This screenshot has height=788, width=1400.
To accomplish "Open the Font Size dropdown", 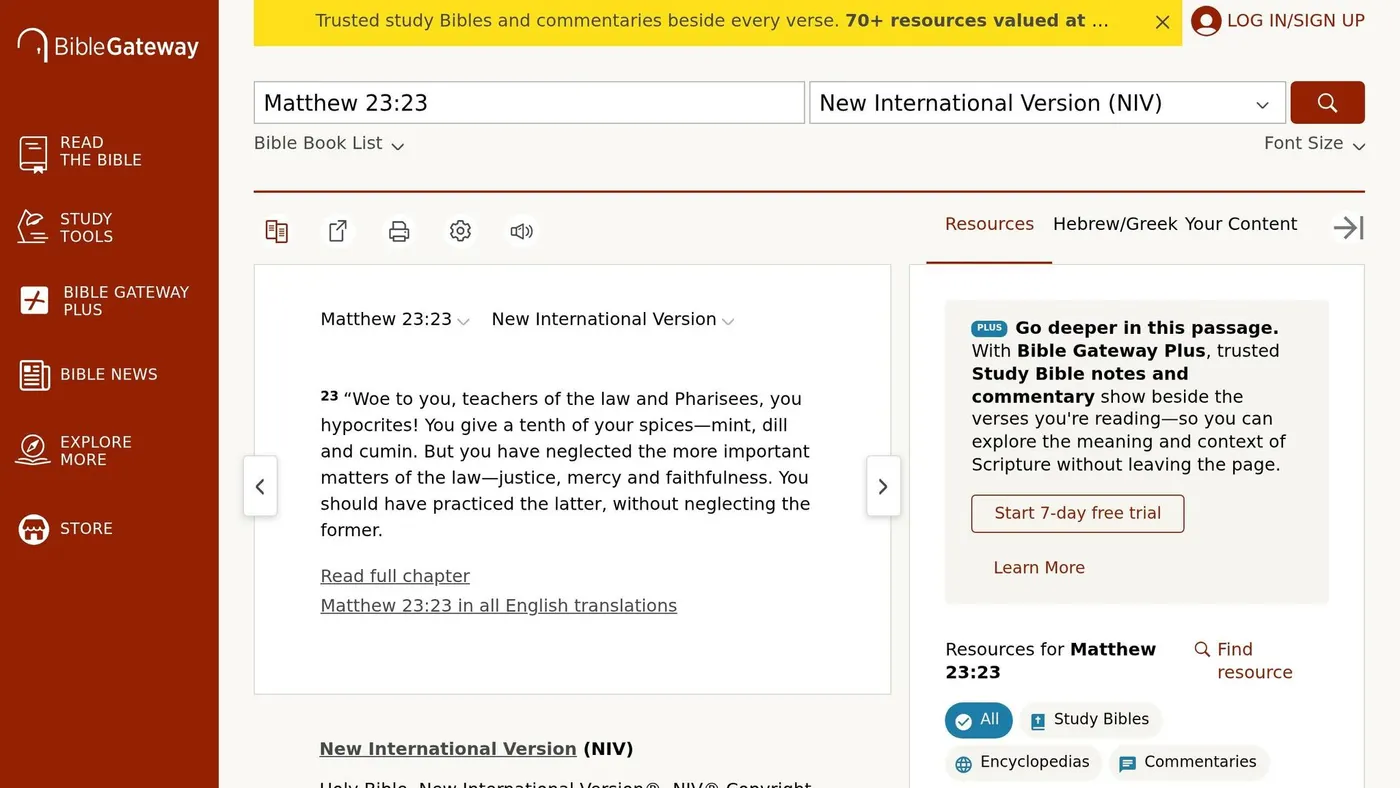I will 1314,144.
